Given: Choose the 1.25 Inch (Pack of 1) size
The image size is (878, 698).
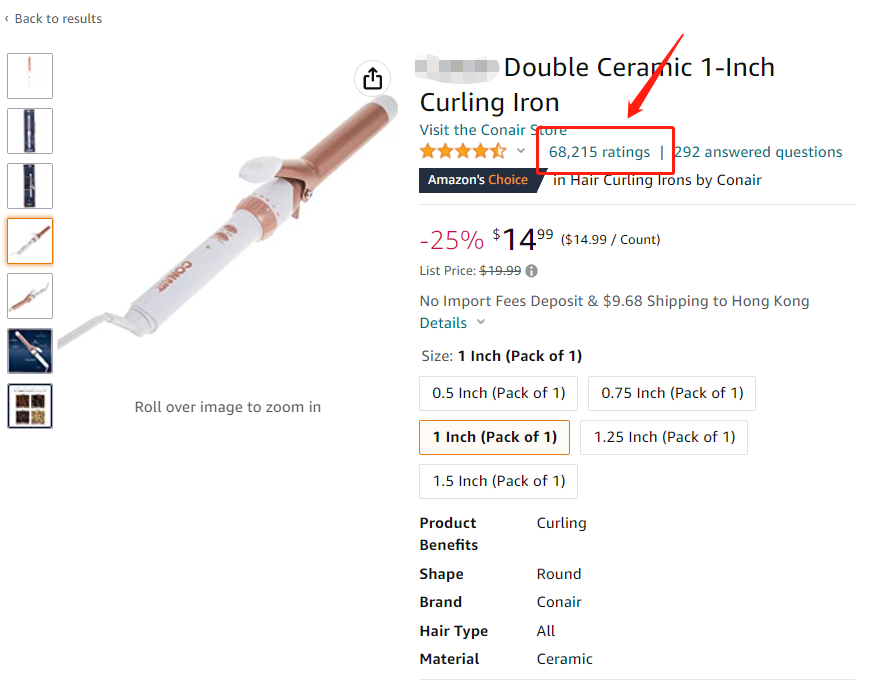Looking at the screenshot, I should tap(664, 437).
